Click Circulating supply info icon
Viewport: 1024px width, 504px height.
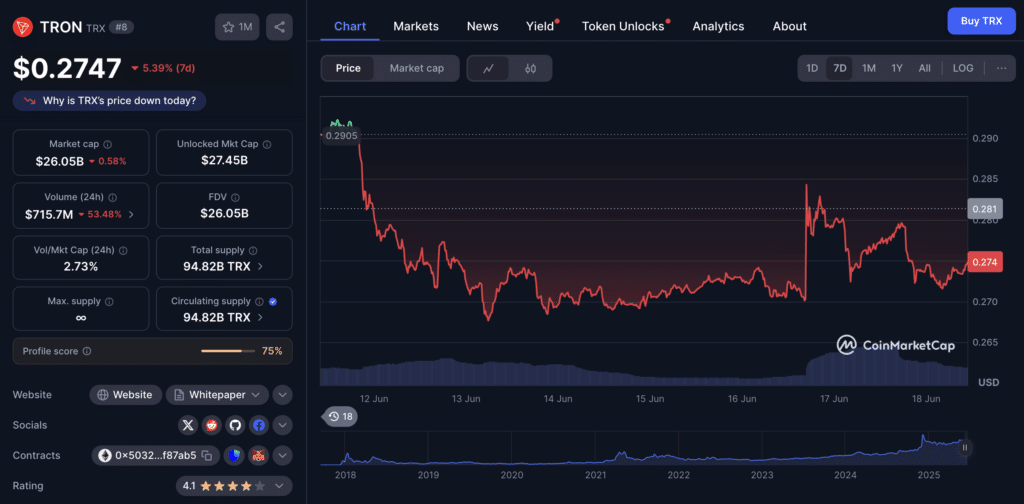[x=259, y=302]
